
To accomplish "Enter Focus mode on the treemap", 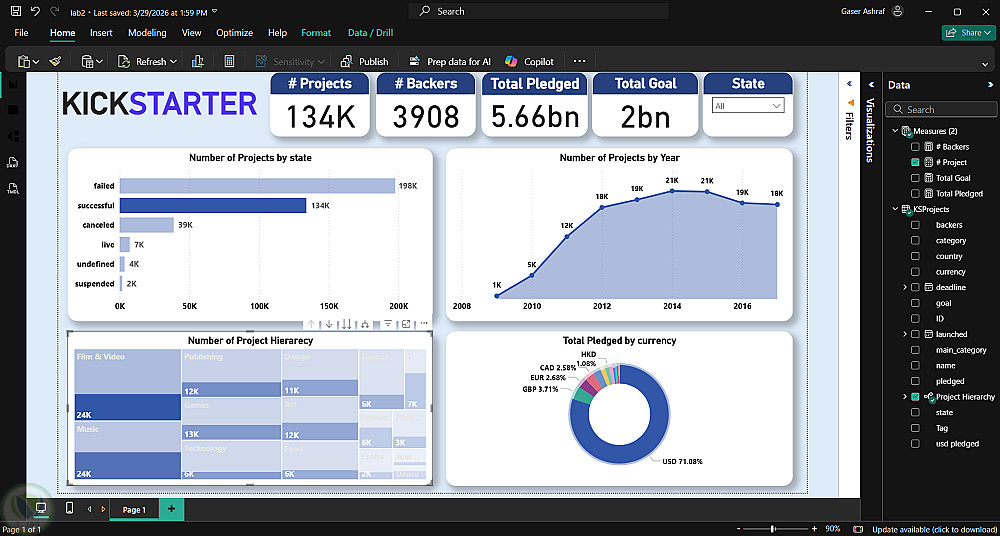I will click(x=406, y=324).
